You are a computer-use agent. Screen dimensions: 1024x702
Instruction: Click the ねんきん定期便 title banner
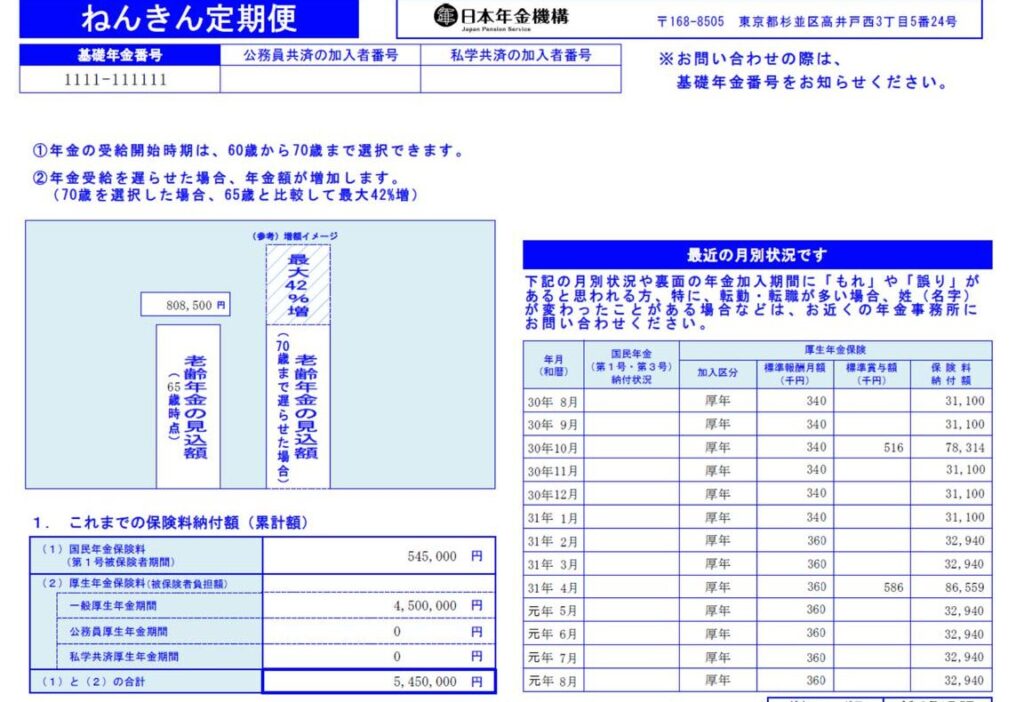pos(188,18)
